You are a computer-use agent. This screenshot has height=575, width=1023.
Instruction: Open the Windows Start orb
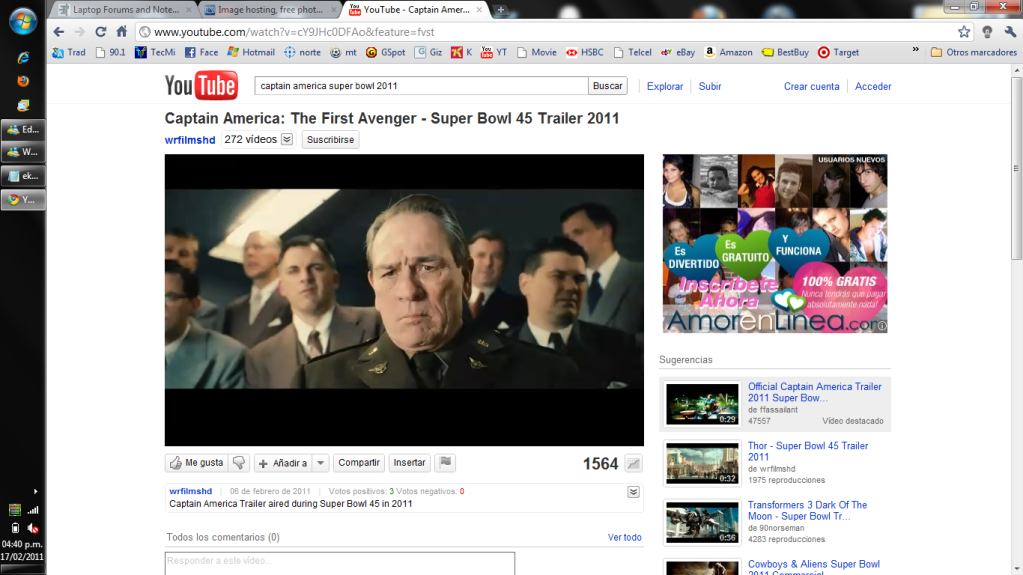(23, 21)
